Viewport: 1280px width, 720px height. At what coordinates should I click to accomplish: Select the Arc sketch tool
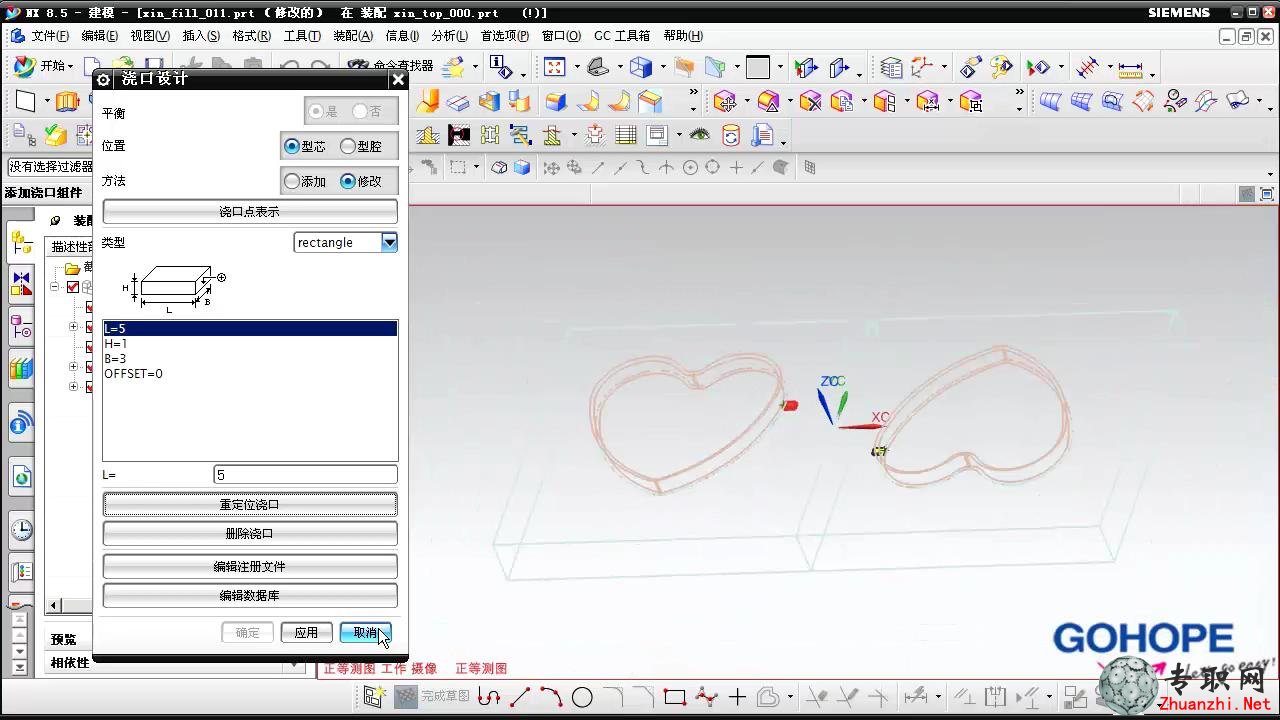pyautogui.click(x=551, y=697)
